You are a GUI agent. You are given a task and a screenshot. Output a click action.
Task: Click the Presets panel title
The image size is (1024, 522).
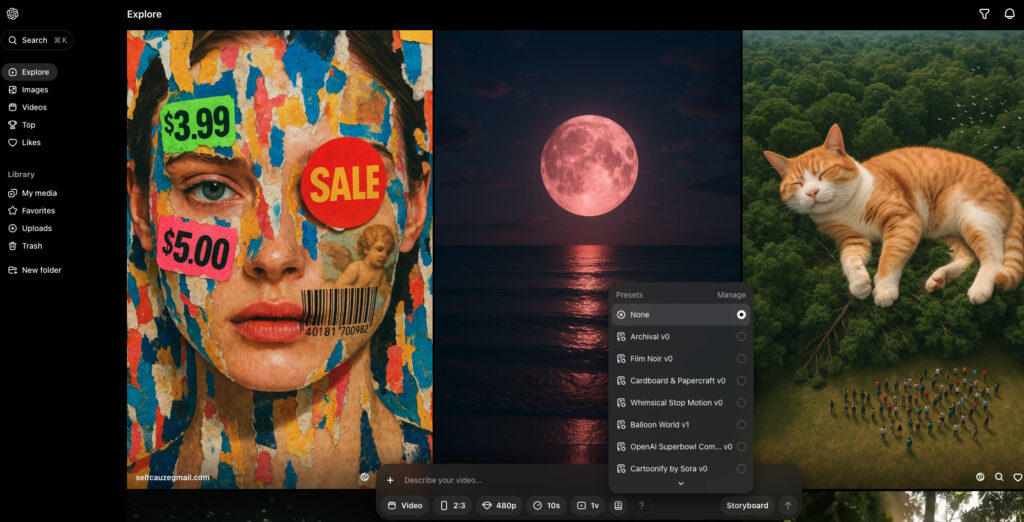coord(629,295)
